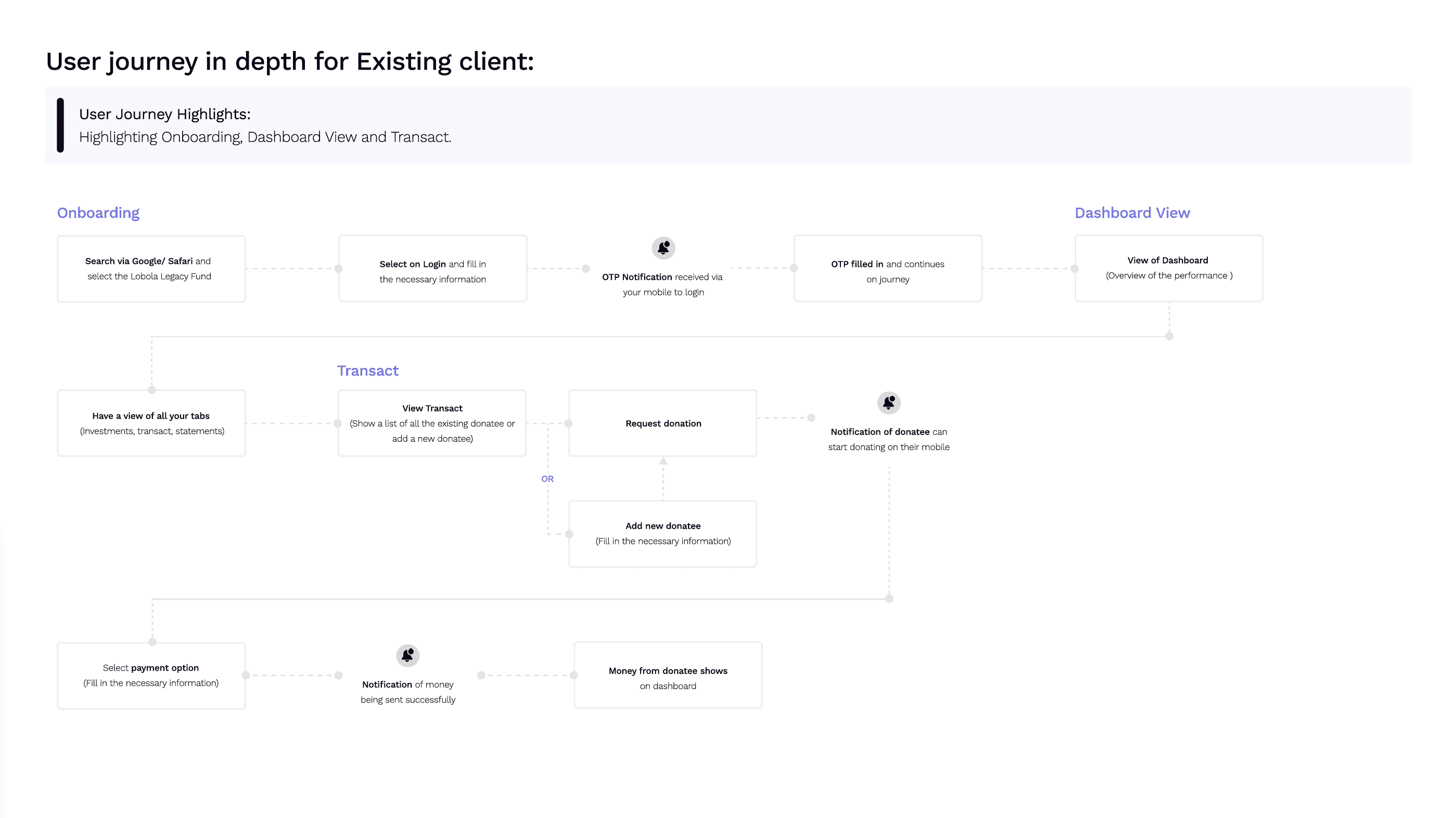Click the Have a view of all tabs box

[x=151, y=424]
